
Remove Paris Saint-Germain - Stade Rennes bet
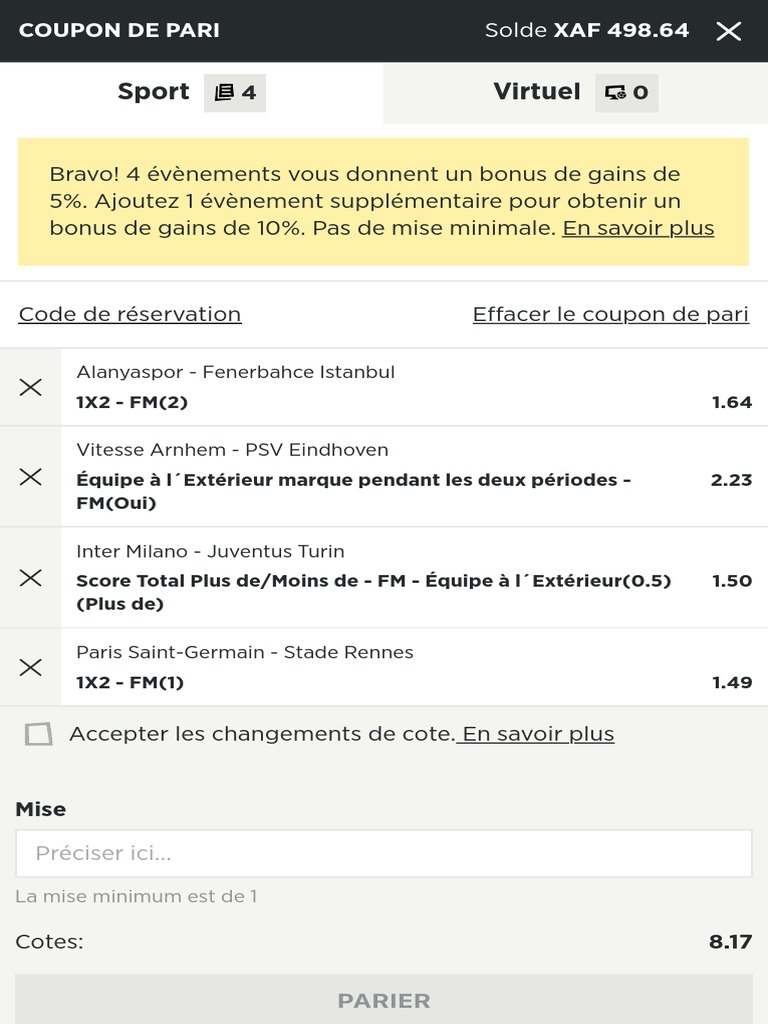[31, 667]
